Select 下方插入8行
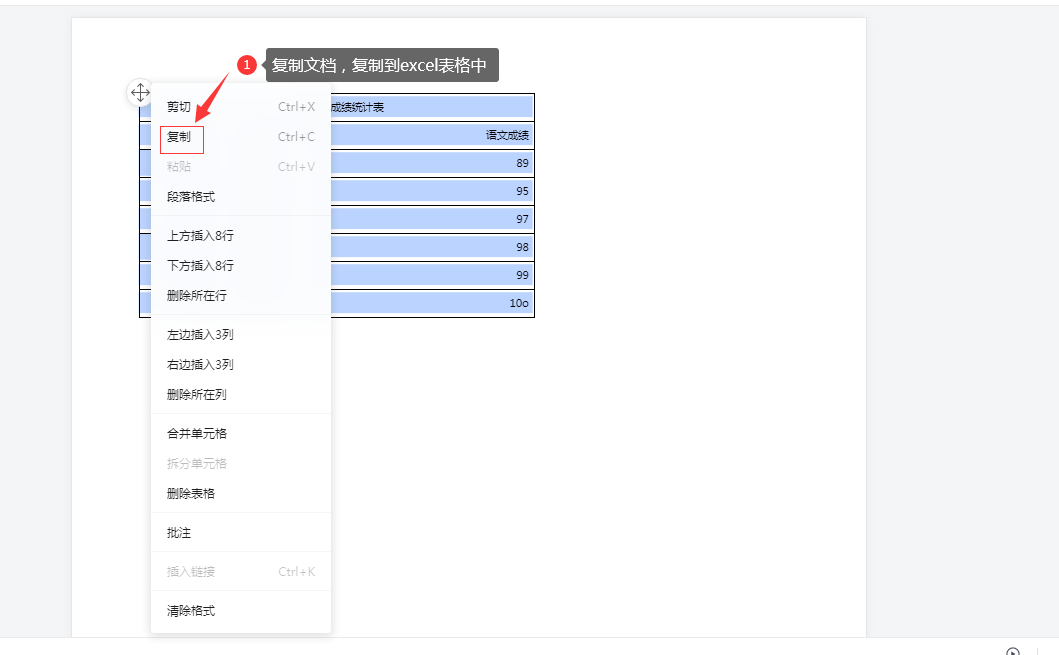Image resolution: width=1059 pixels, height=655 pixels. pyautogui.click(x=240, y=265)
